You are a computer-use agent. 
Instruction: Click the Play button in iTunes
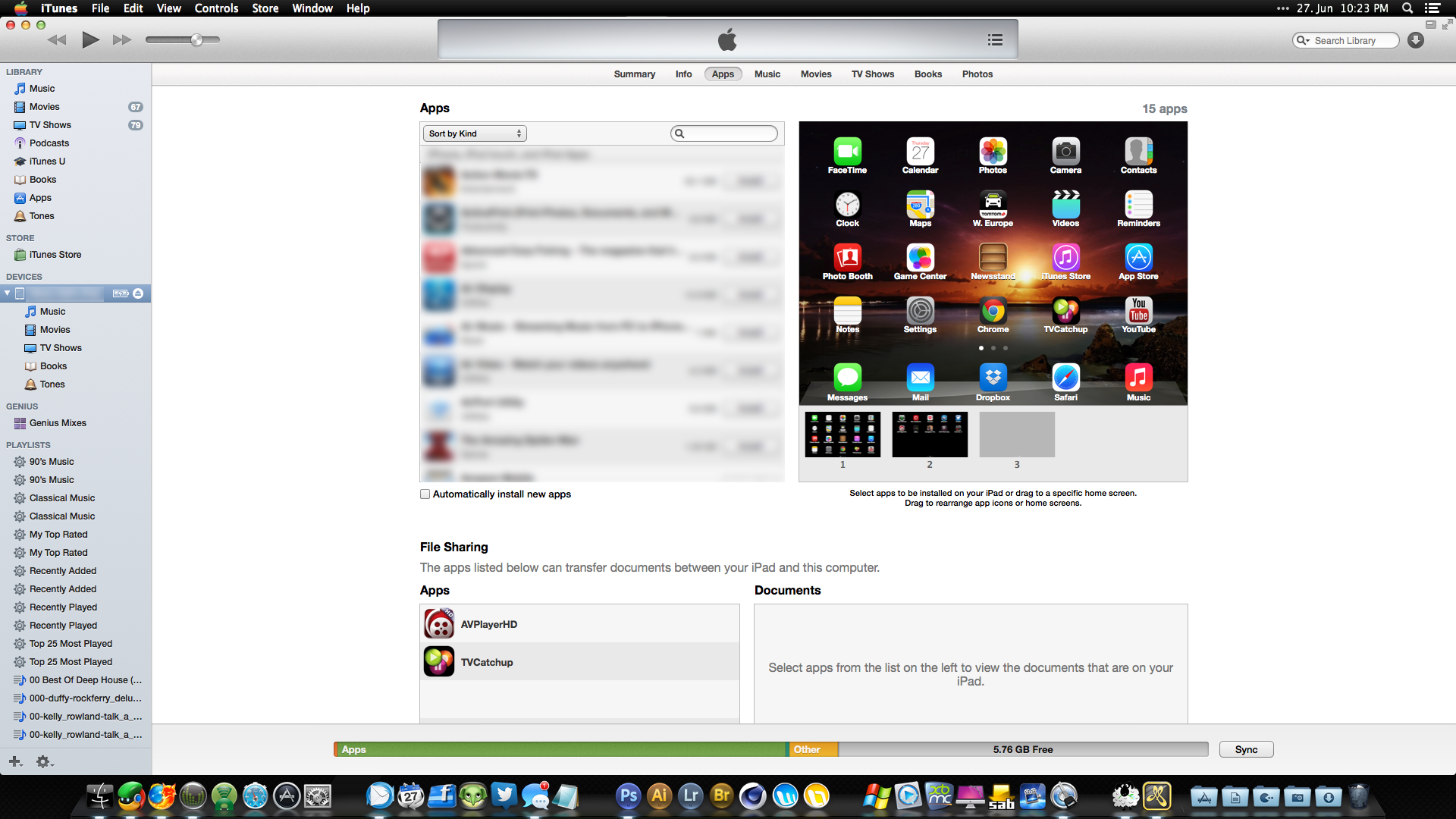point(90,39)
